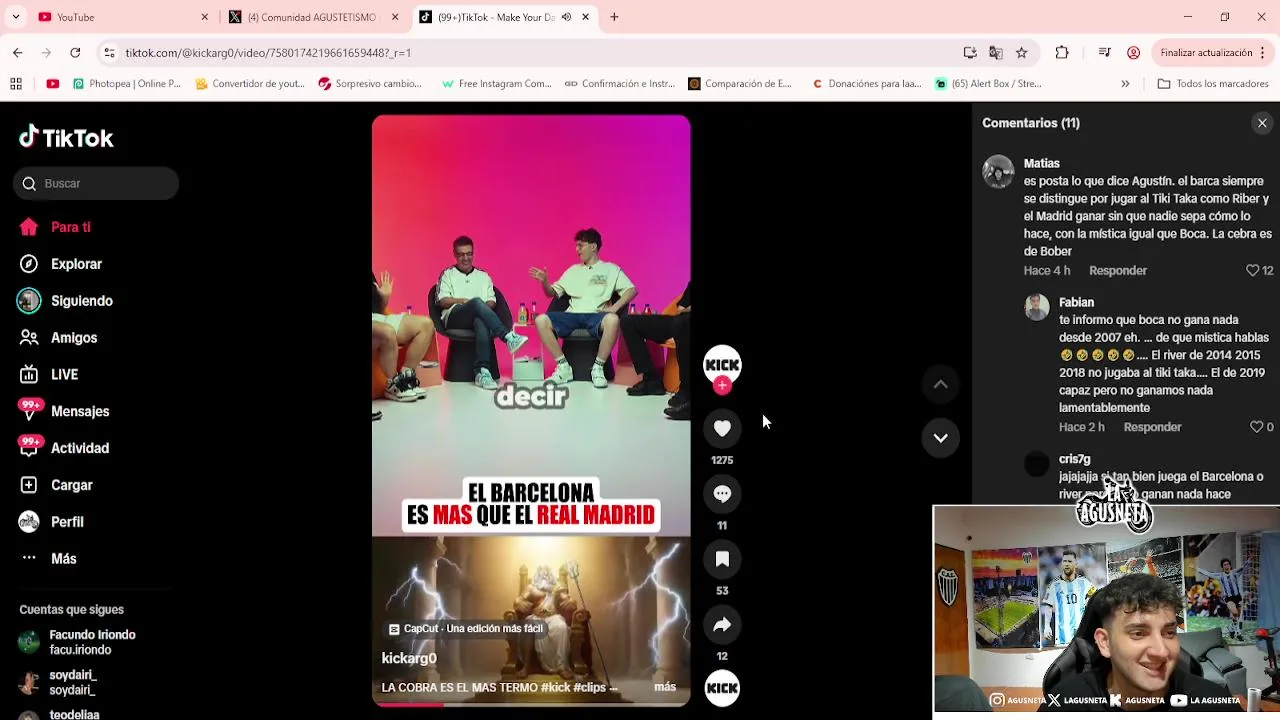Click the Buscar search field
This screenshot has height=720, width=1280.
[x=96, y=183]
